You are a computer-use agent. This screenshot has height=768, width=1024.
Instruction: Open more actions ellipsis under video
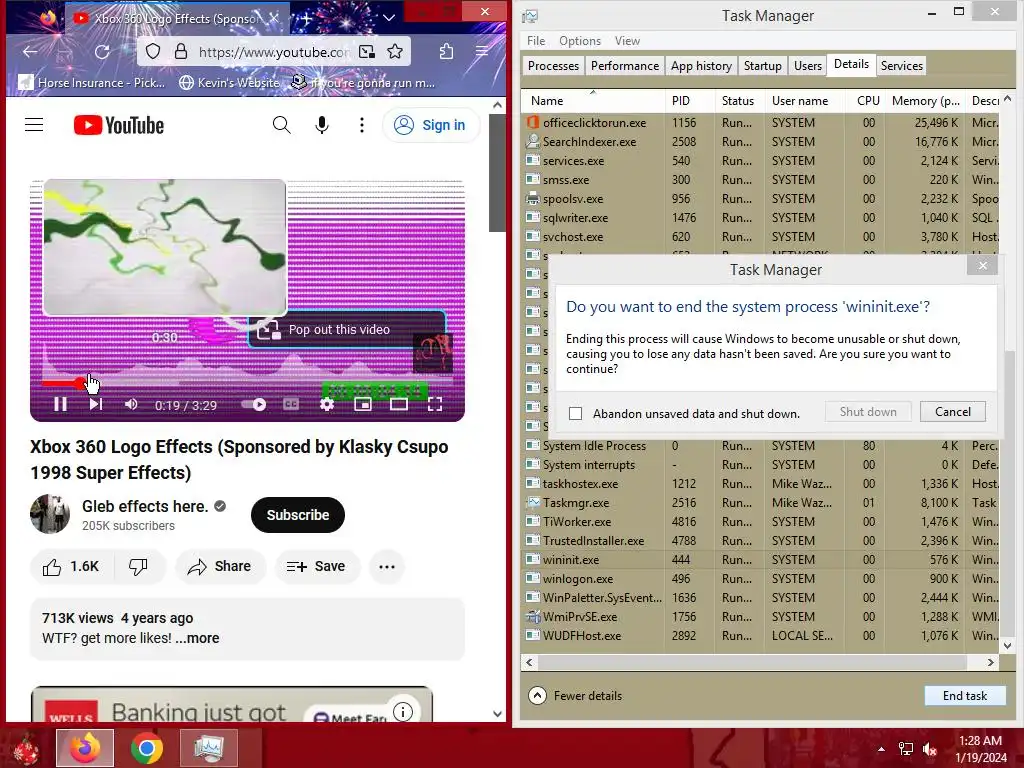(387, 567)
